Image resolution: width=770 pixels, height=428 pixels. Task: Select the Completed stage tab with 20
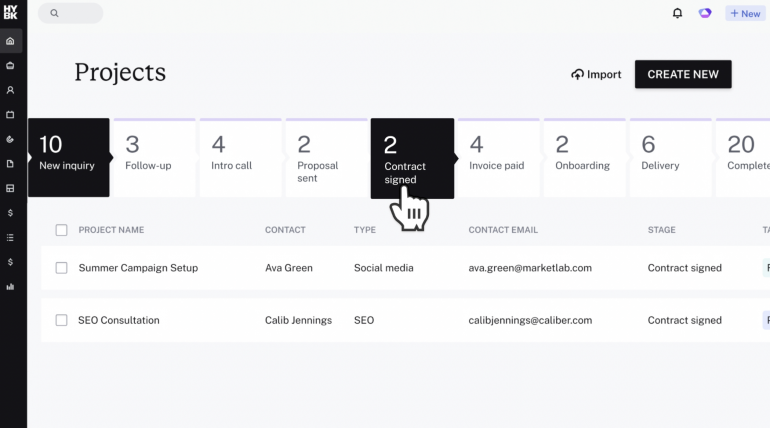[x=743, y=158]
